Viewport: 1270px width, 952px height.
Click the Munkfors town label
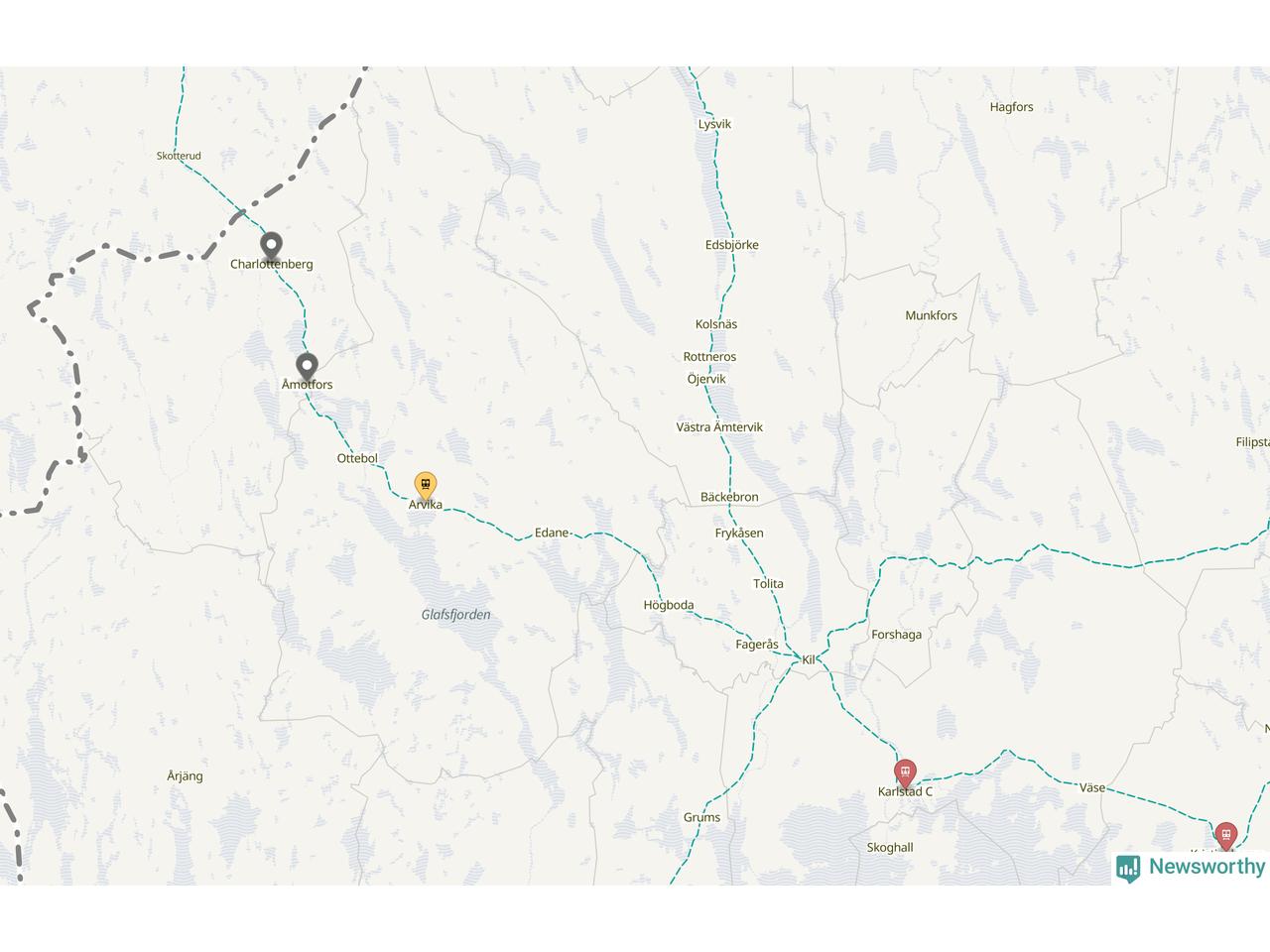pyautogui.click(x=931, y=315)
